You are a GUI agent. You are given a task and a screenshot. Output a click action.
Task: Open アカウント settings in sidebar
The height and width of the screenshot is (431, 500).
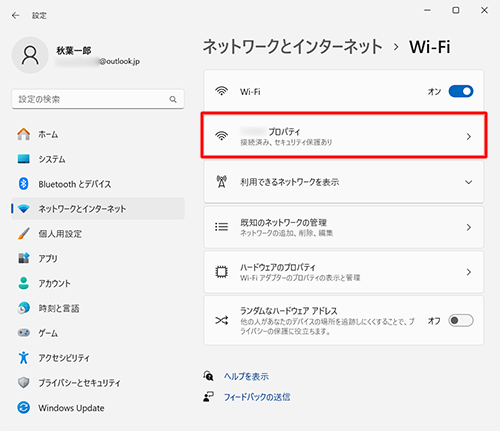98,283
